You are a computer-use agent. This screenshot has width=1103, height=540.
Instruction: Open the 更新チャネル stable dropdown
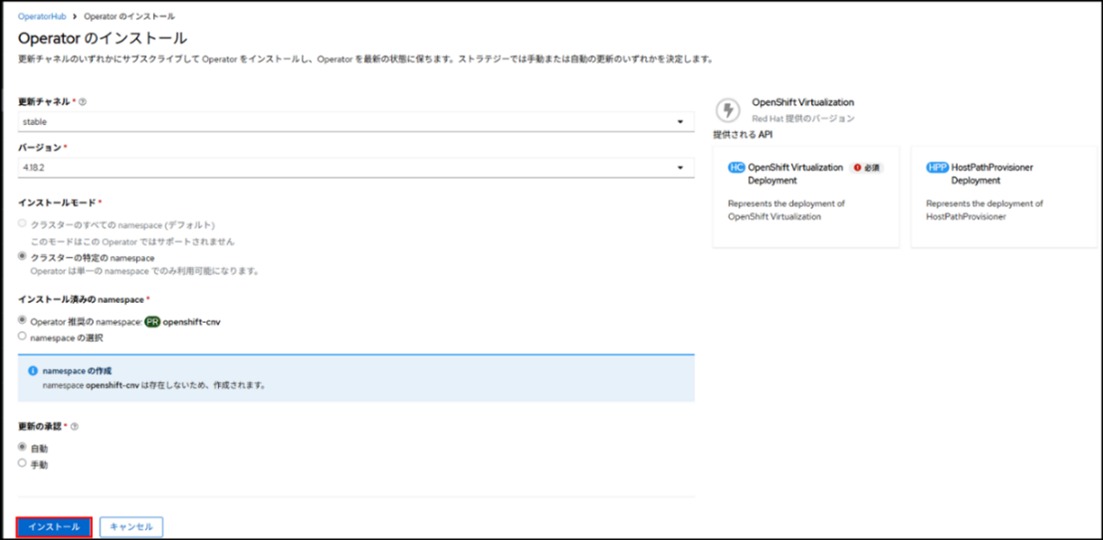click(x=356, y=122)
